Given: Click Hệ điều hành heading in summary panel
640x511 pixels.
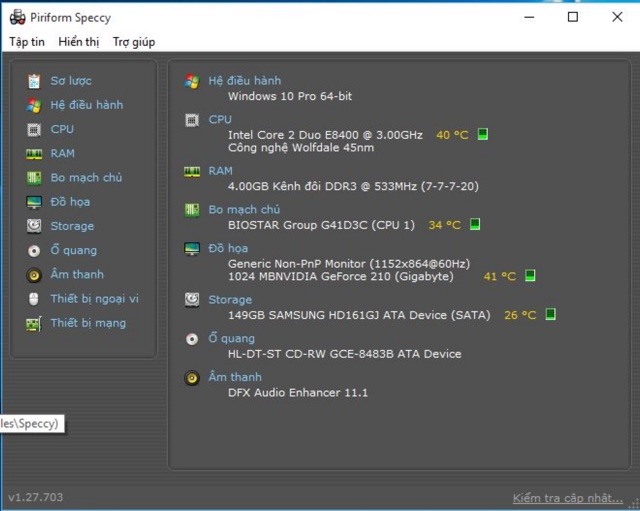Looking at the screenshot, I should (244, 81).
